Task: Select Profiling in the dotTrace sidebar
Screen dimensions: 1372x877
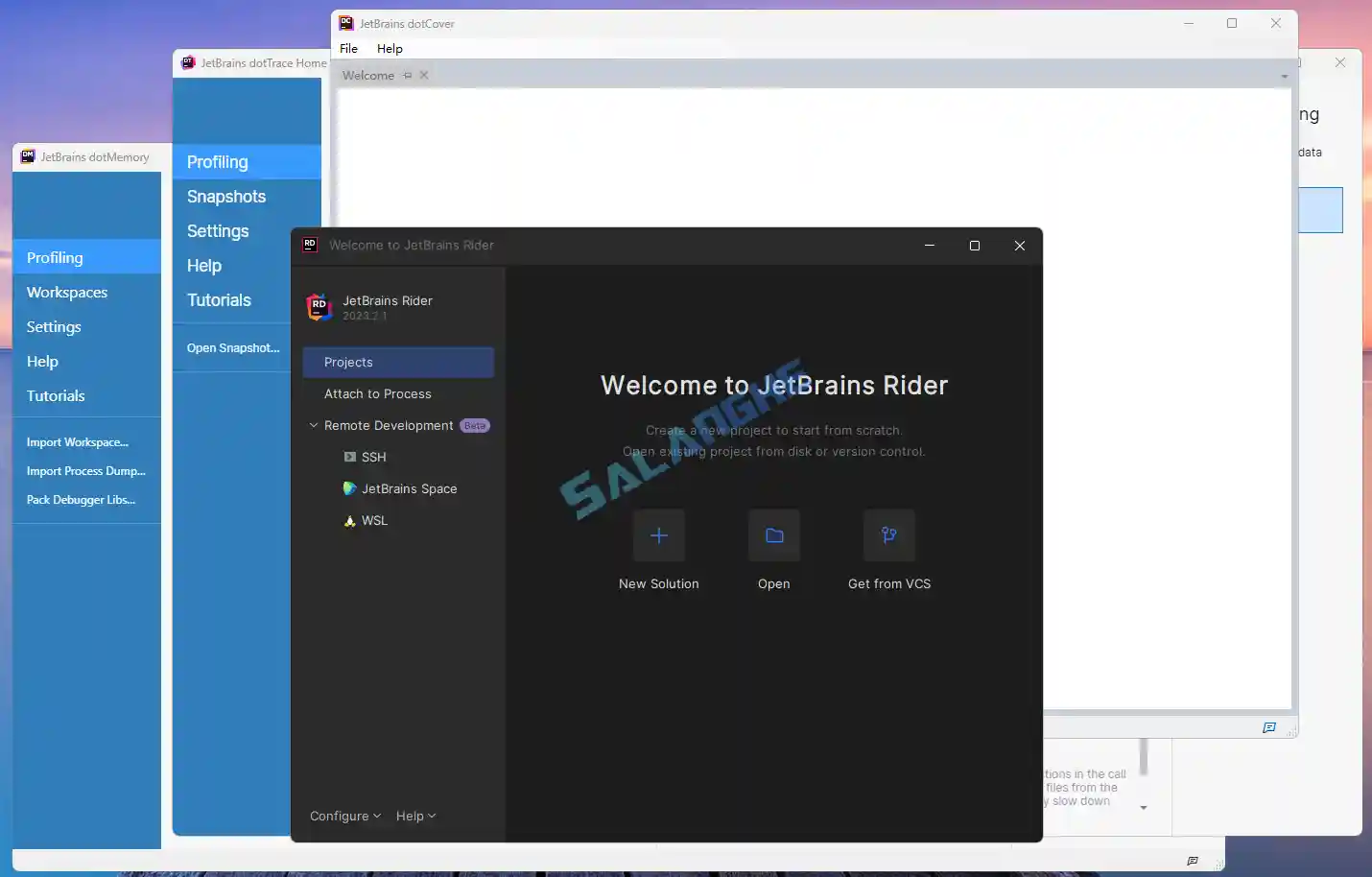Action: (x=248, y=162)
